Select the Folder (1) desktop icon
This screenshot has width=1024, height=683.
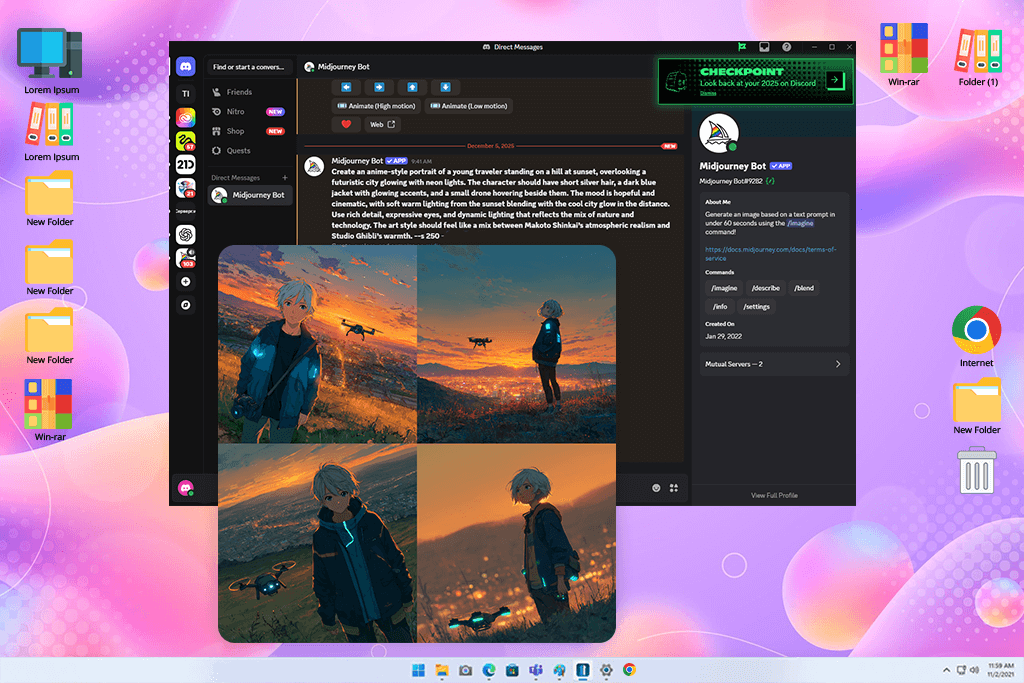coord(978,56)
